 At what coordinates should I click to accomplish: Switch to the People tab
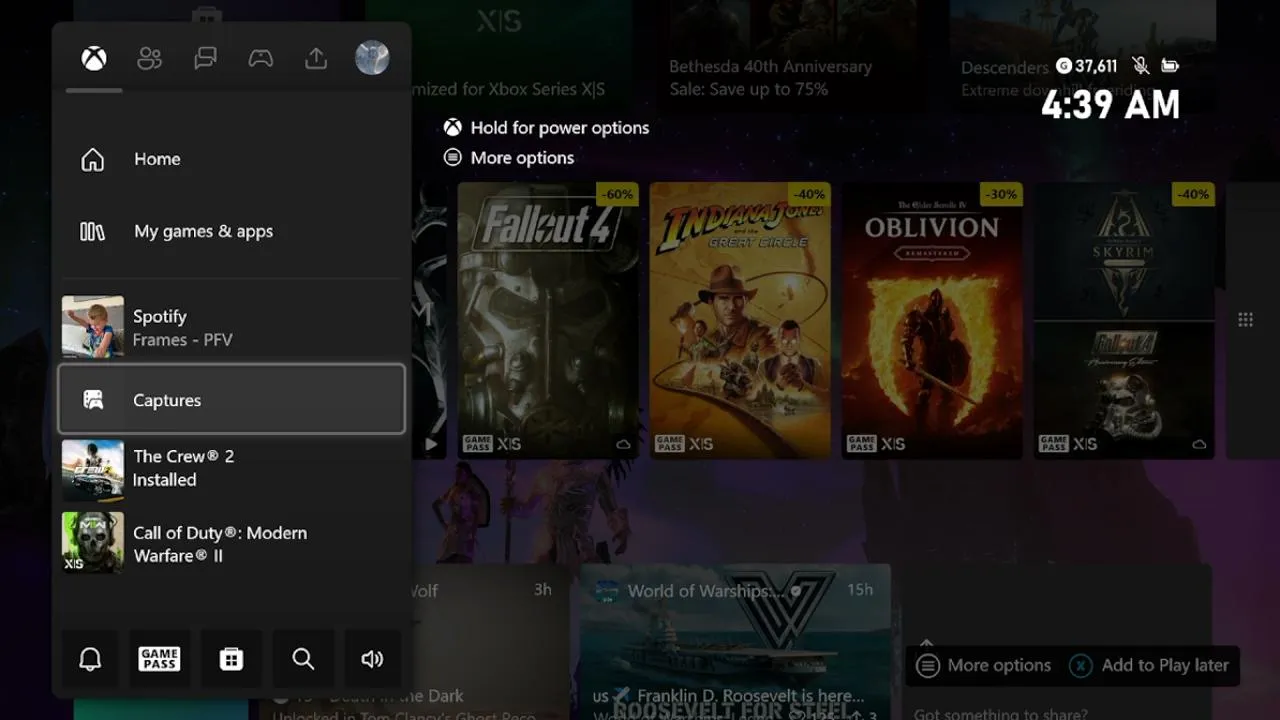(x=150, y=59)
